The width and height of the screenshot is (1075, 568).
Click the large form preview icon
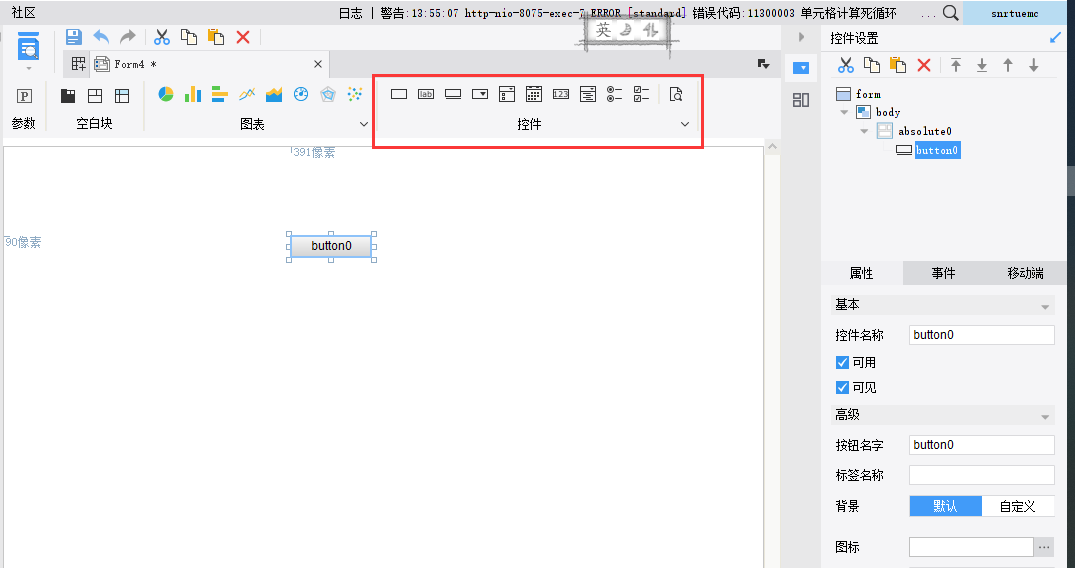(28, 46)
